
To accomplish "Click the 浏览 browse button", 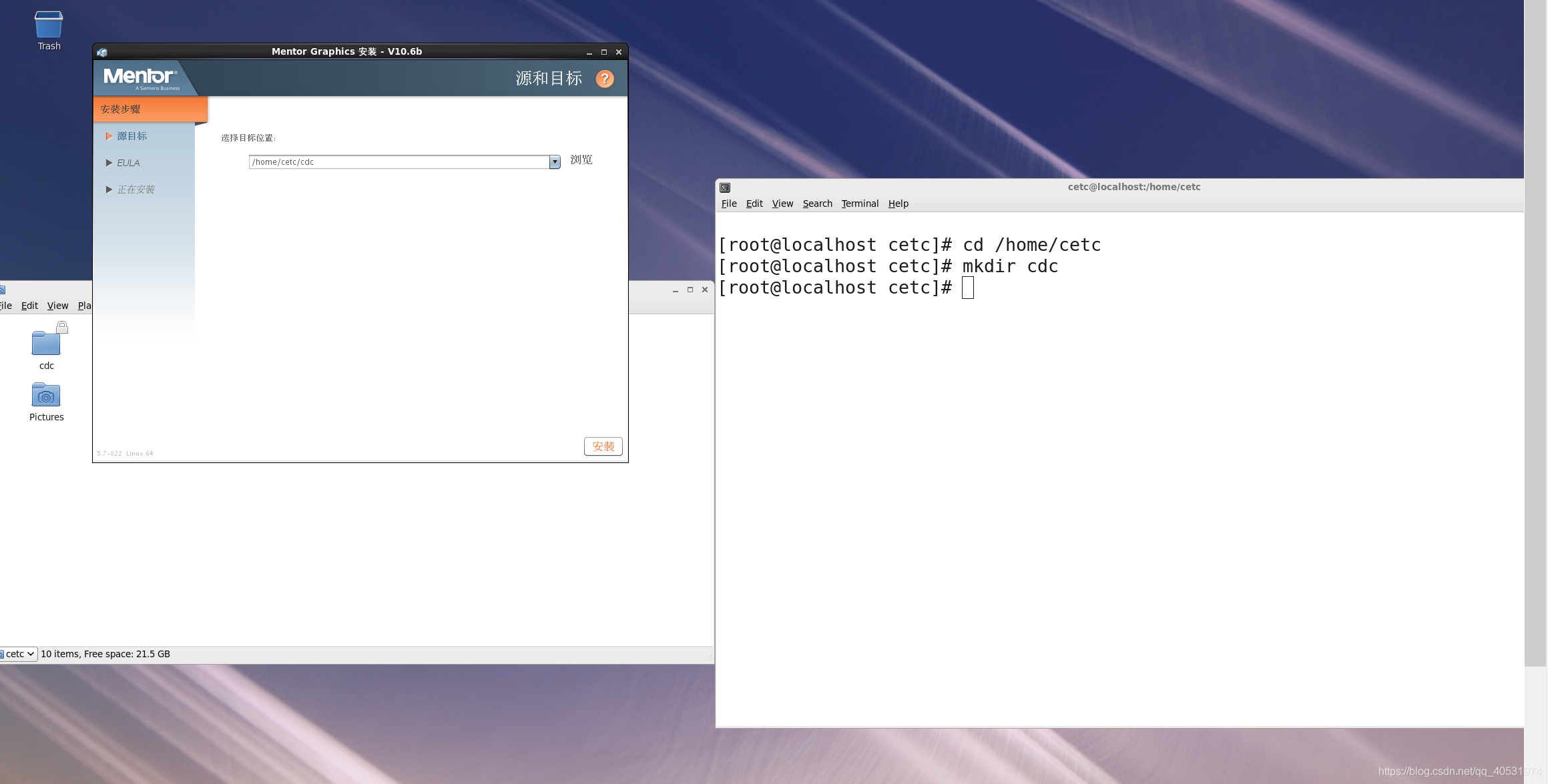I will (x=581, y=160).
